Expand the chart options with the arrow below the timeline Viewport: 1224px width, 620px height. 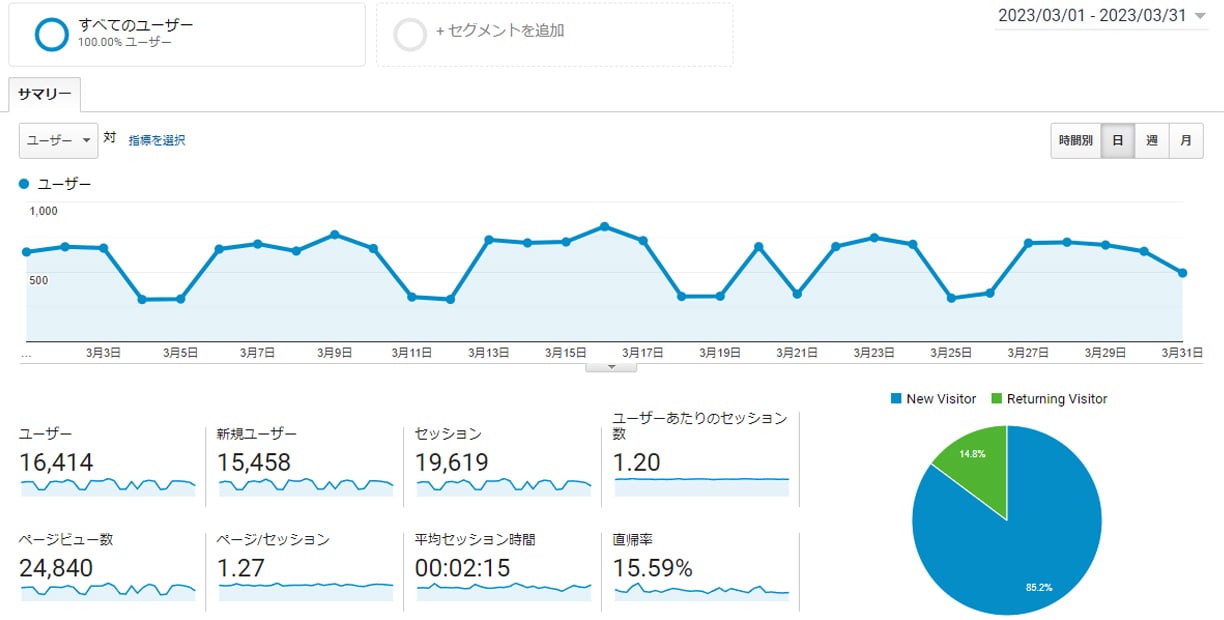coord(611,367)
